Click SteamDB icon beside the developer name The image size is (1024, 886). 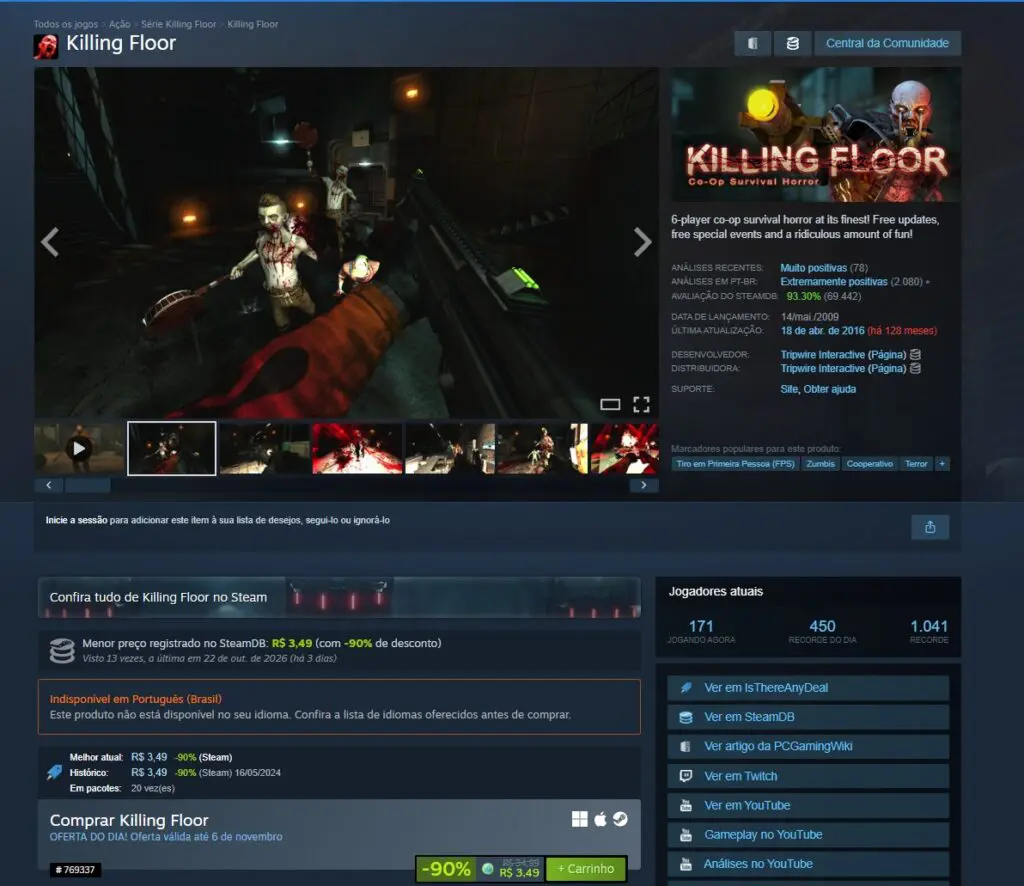point(916,355)
